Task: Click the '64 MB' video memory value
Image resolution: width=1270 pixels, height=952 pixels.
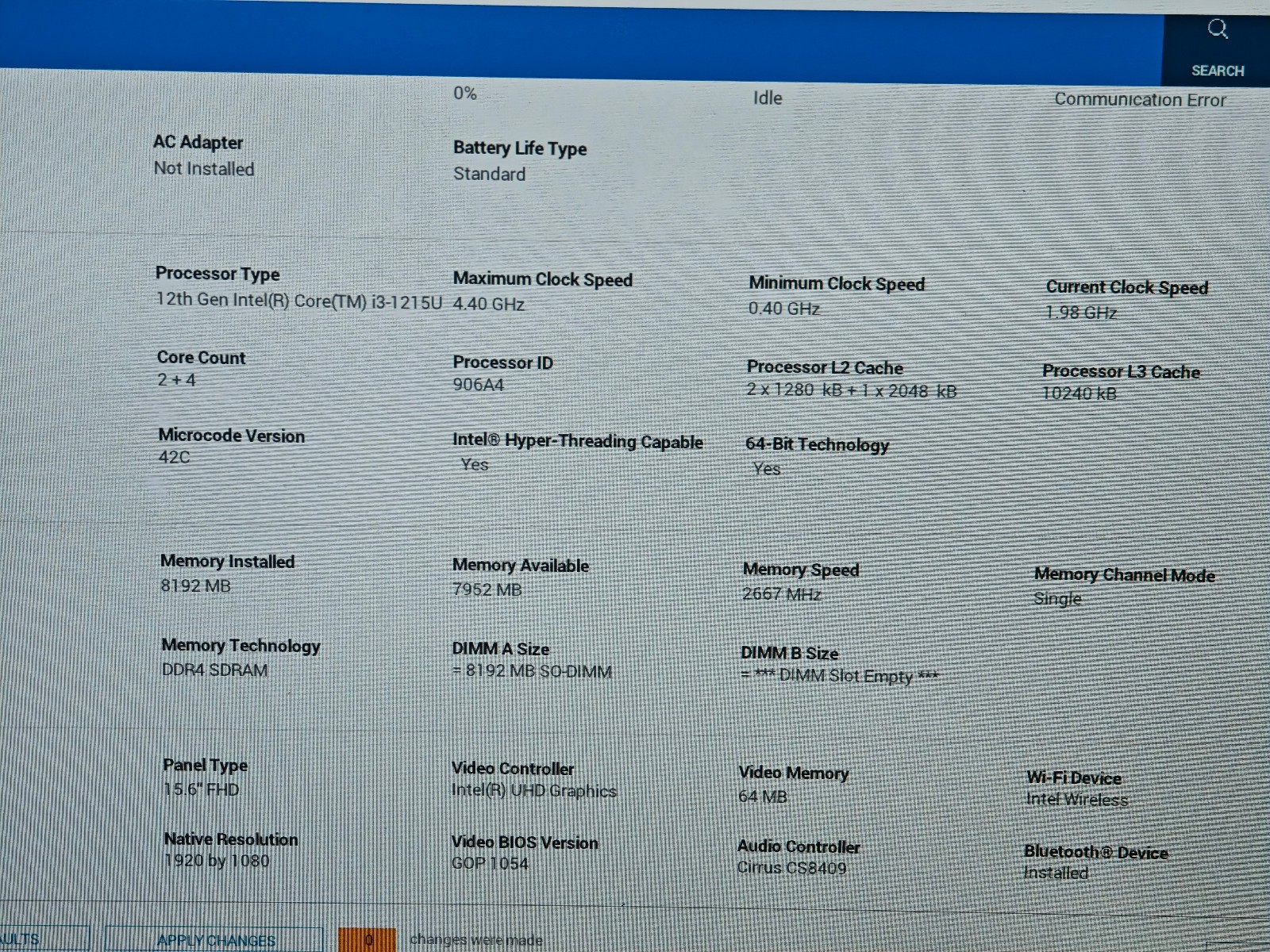Action: coord(763,796)
